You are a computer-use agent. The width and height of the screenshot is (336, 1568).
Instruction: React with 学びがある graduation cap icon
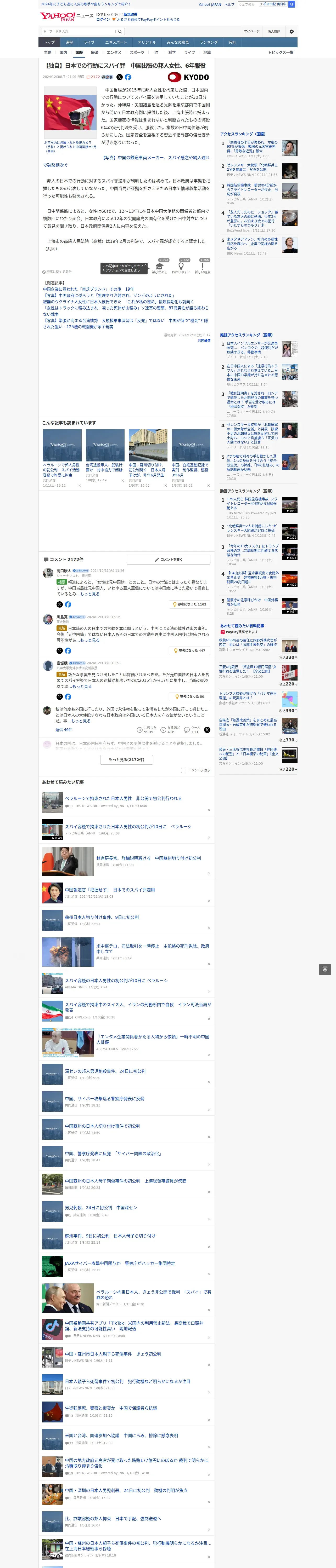tap(159, 267)
